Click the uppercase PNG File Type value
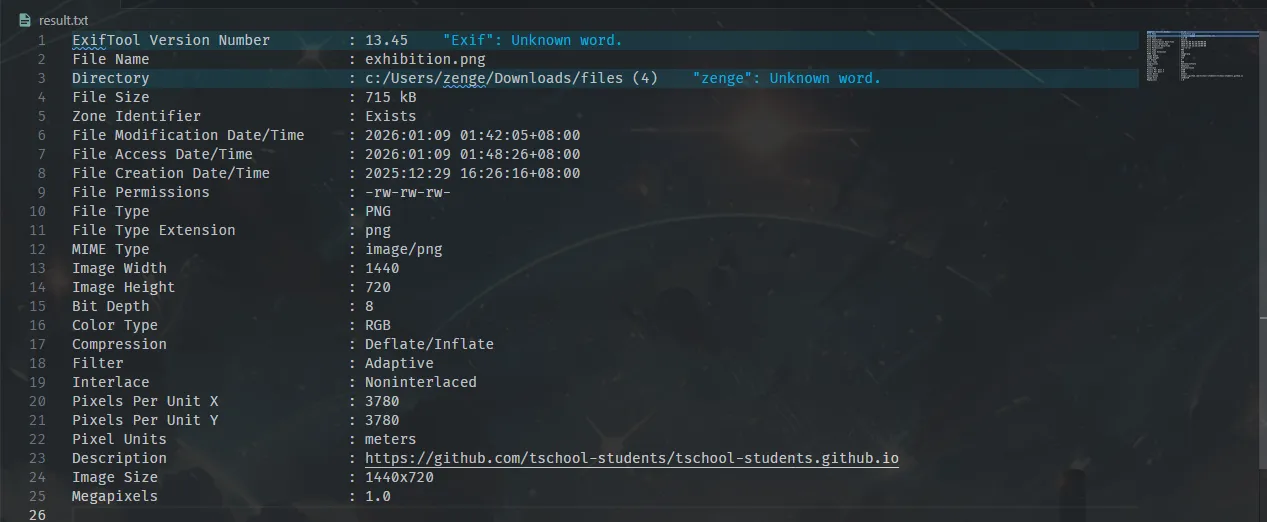1267x522 pixels. tap(378, 211)
